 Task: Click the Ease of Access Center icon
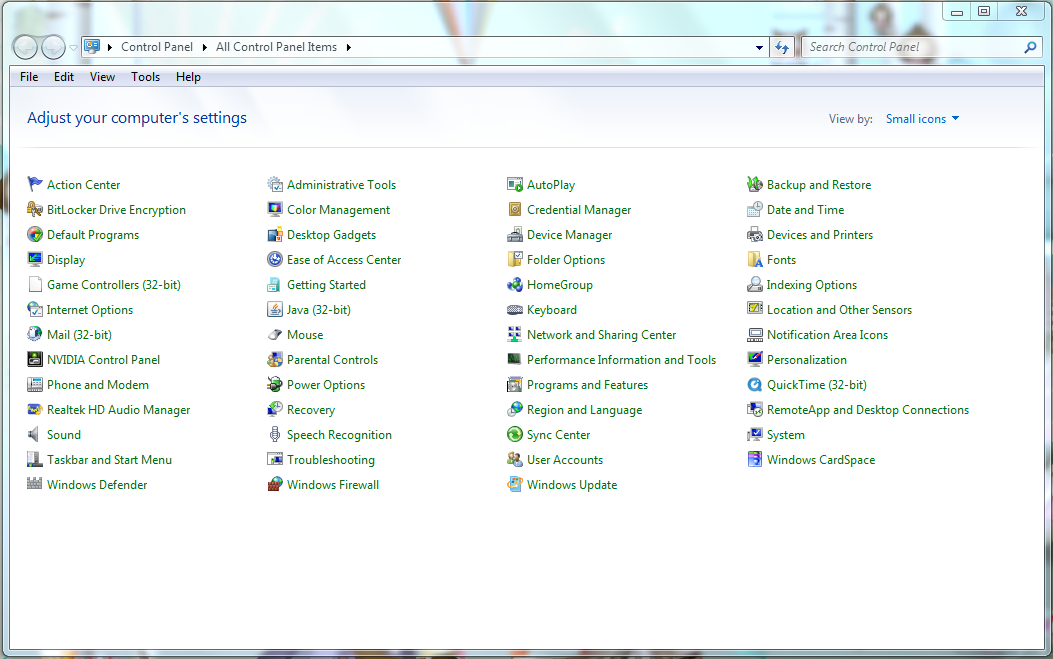click(x=275, y=259)
